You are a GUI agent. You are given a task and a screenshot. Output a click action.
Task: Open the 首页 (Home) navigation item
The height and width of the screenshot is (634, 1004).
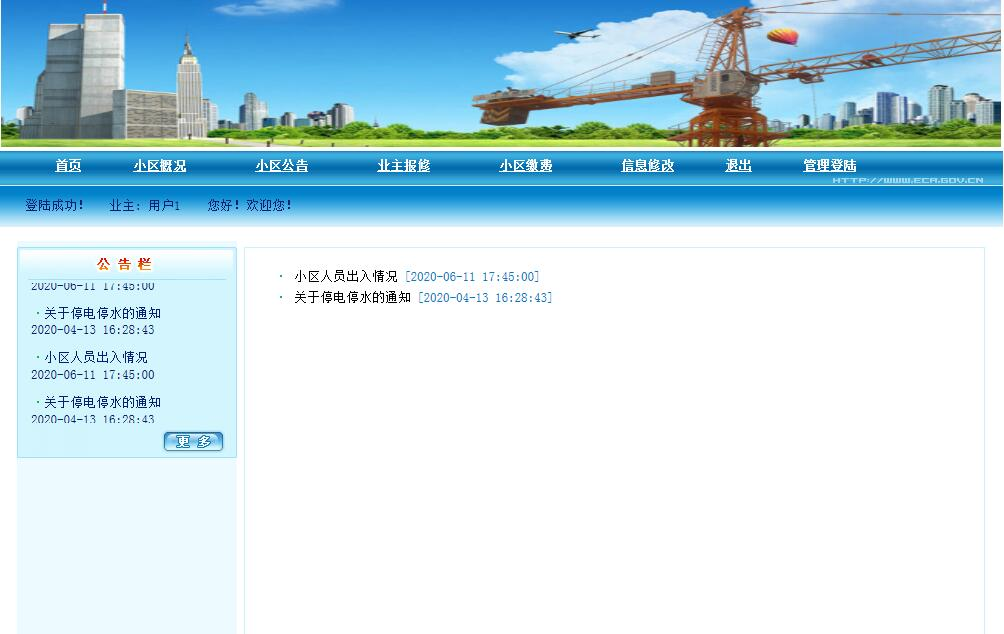tap(67, 166)
